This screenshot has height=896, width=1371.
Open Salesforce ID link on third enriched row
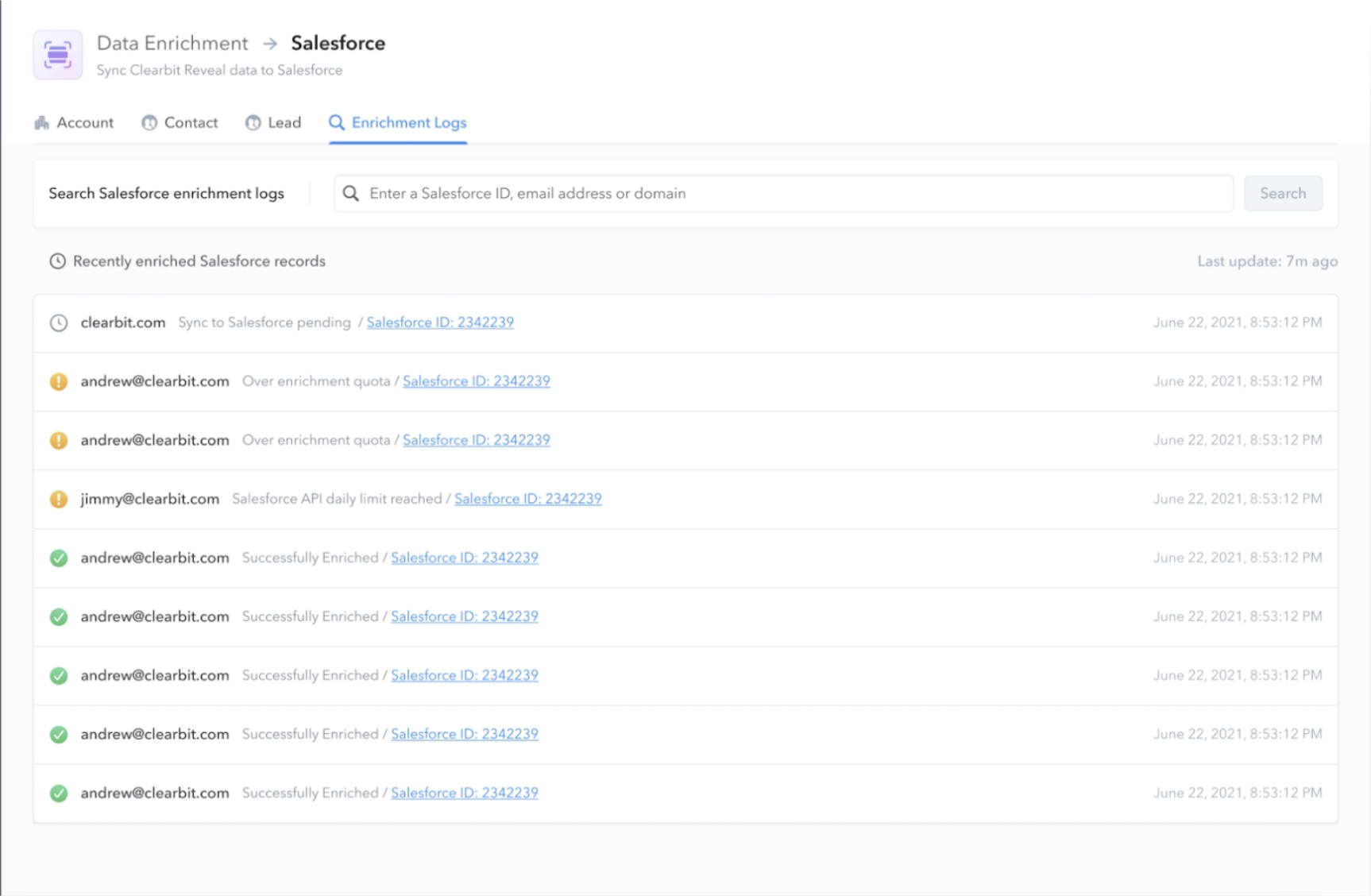click(x=465, y=675)
